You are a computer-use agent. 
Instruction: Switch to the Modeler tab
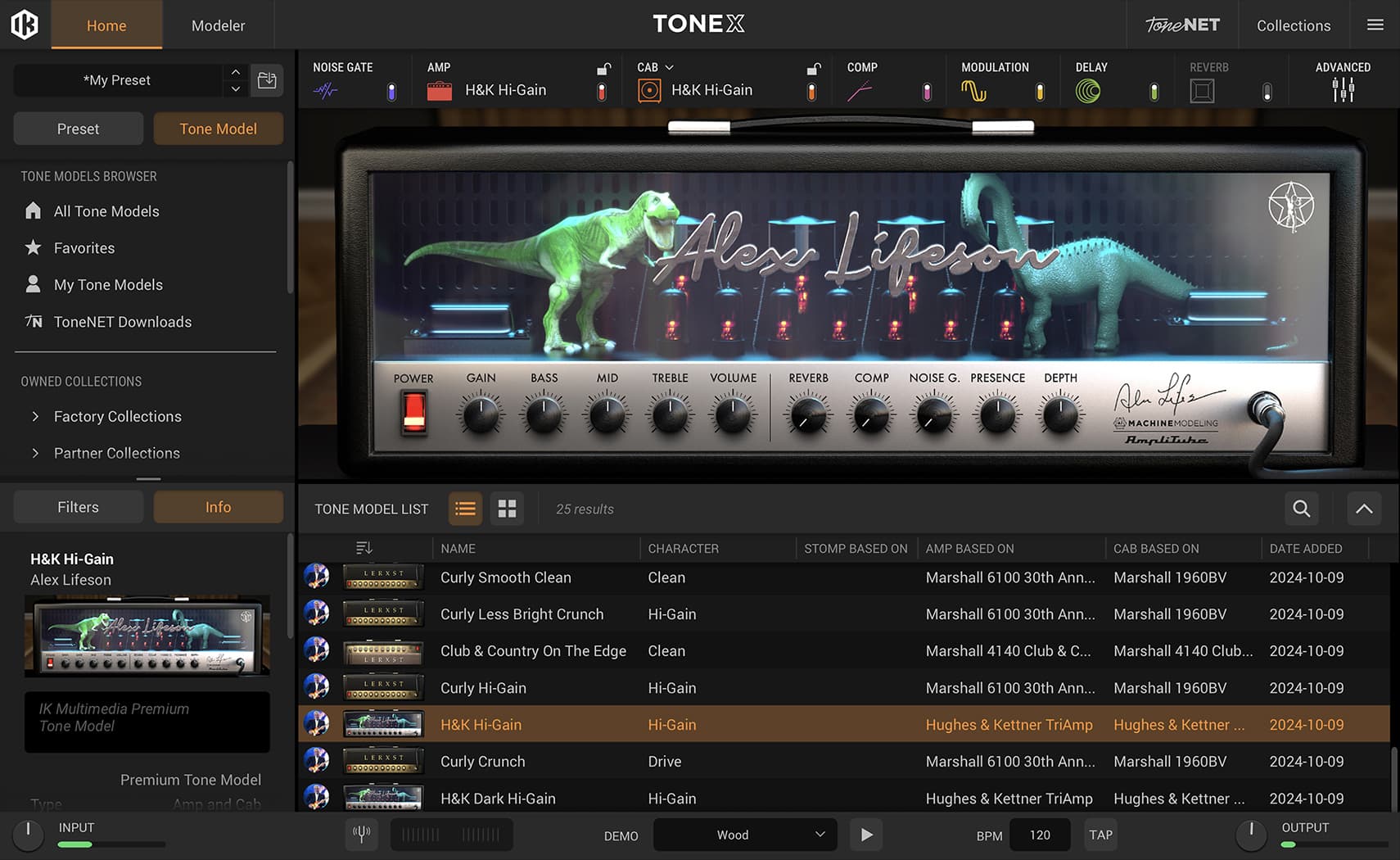[x=218, y=25]
